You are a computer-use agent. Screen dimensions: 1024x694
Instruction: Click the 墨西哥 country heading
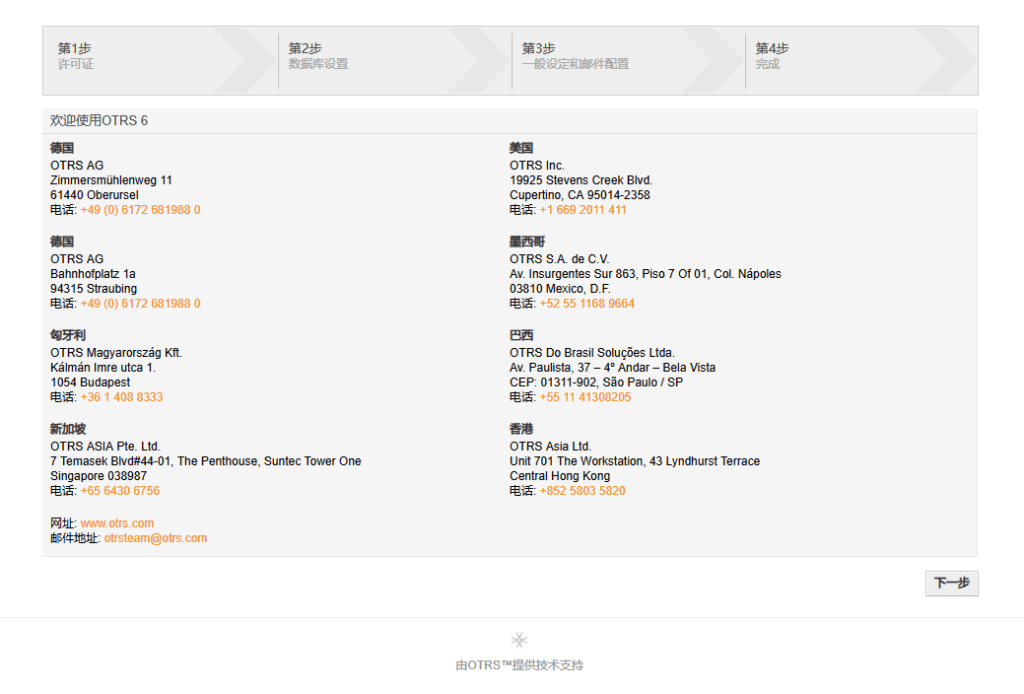click(x=528, y=242)
